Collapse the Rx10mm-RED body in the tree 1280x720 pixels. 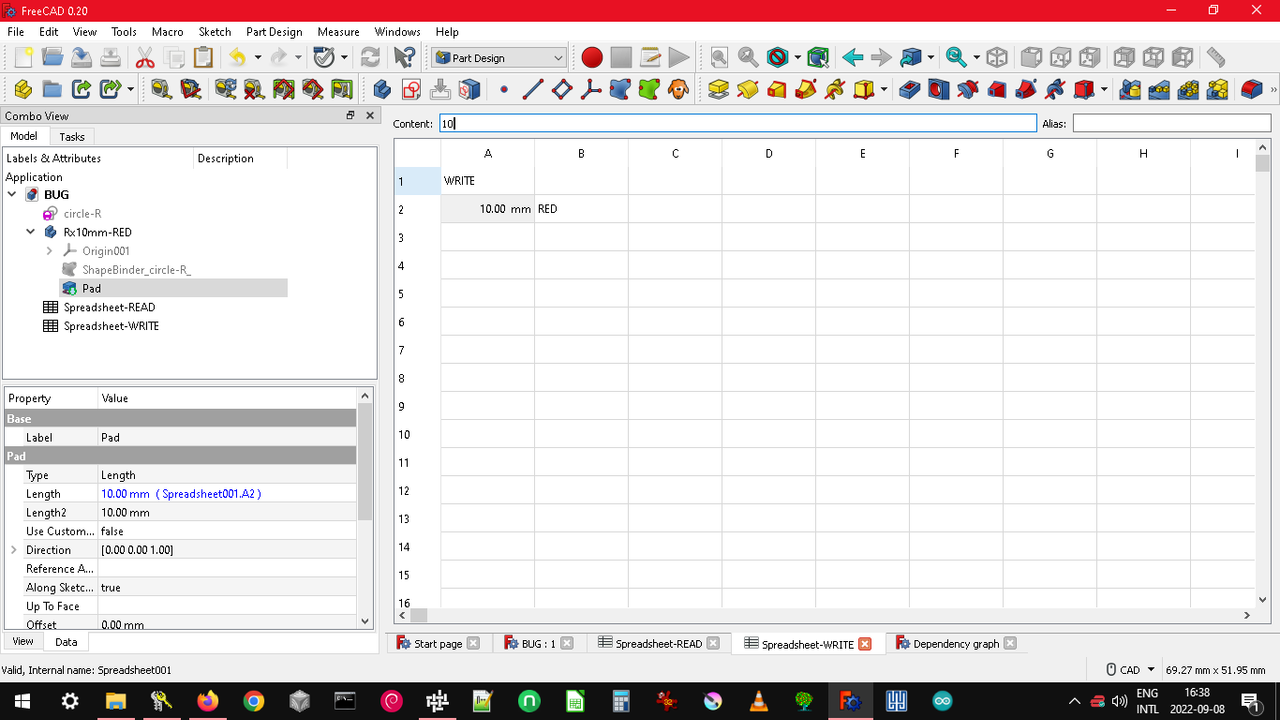point(30,232)
